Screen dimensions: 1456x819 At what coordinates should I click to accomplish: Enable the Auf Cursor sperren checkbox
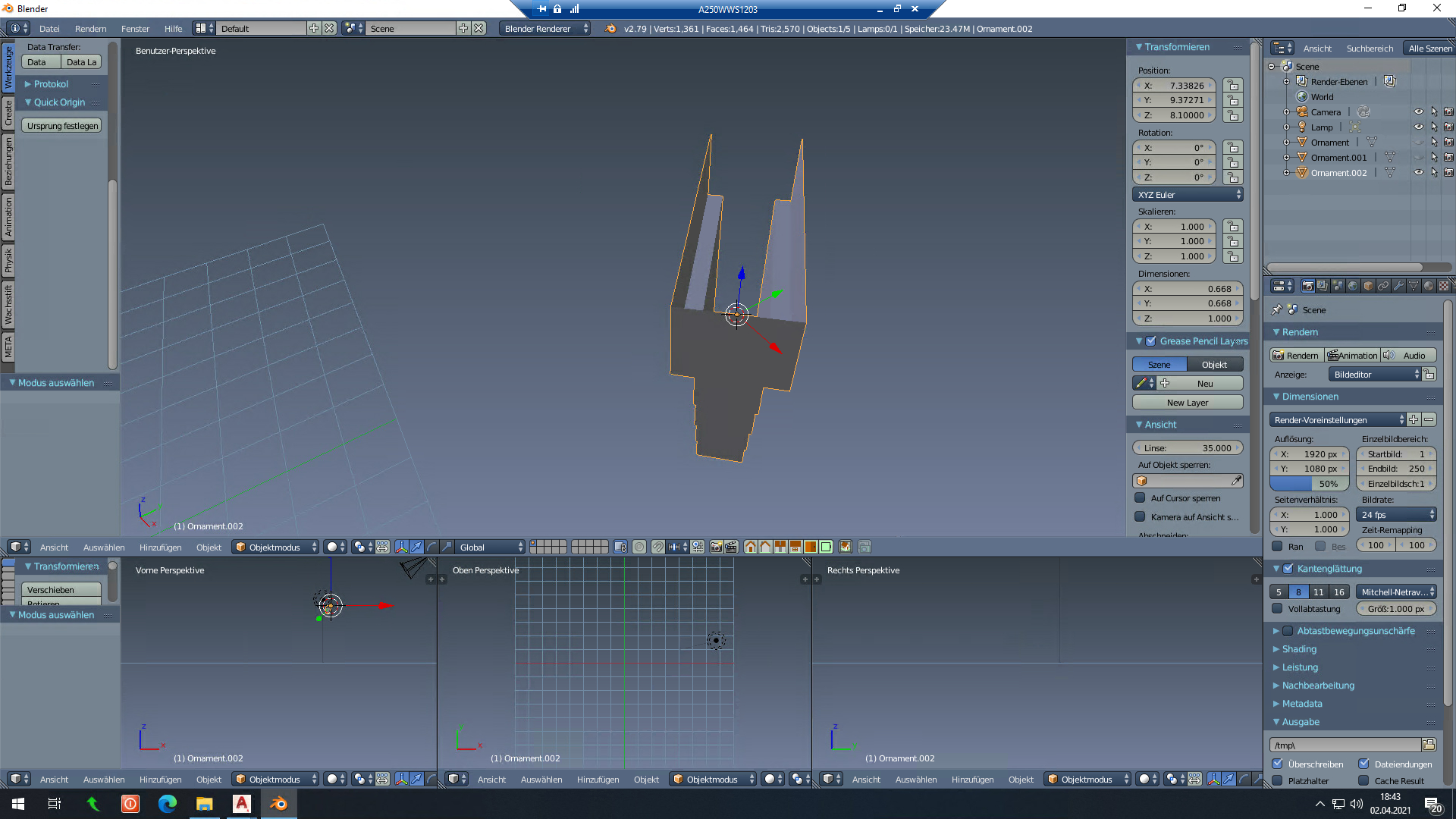[1140, 498]
